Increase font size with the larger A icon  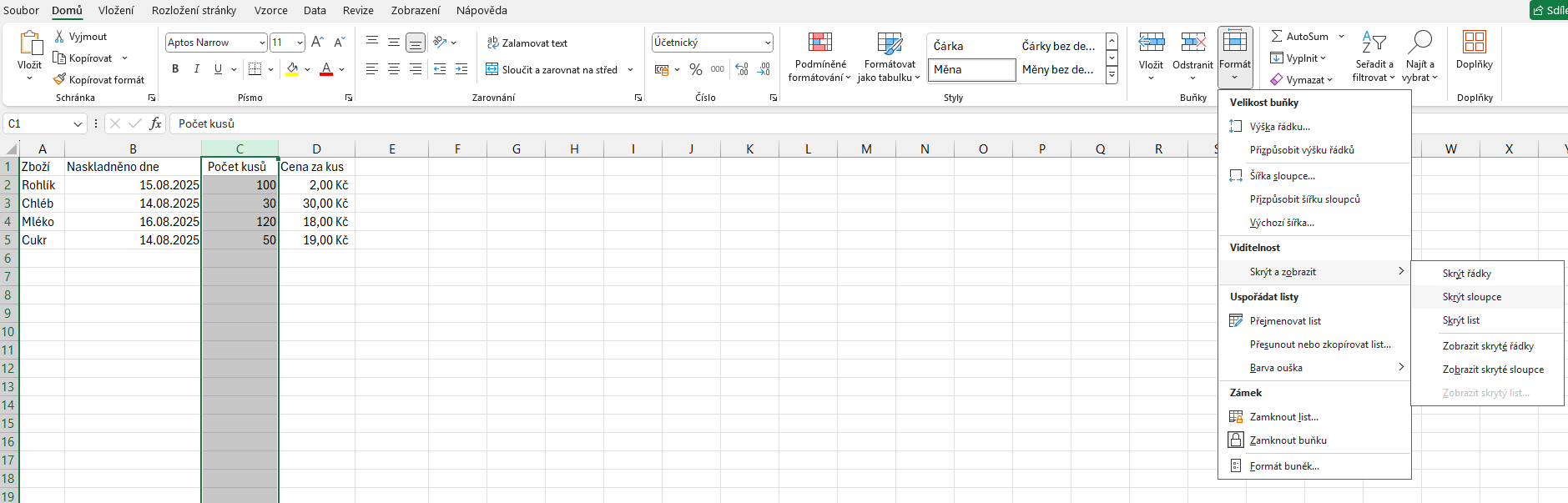pos(317,42)
